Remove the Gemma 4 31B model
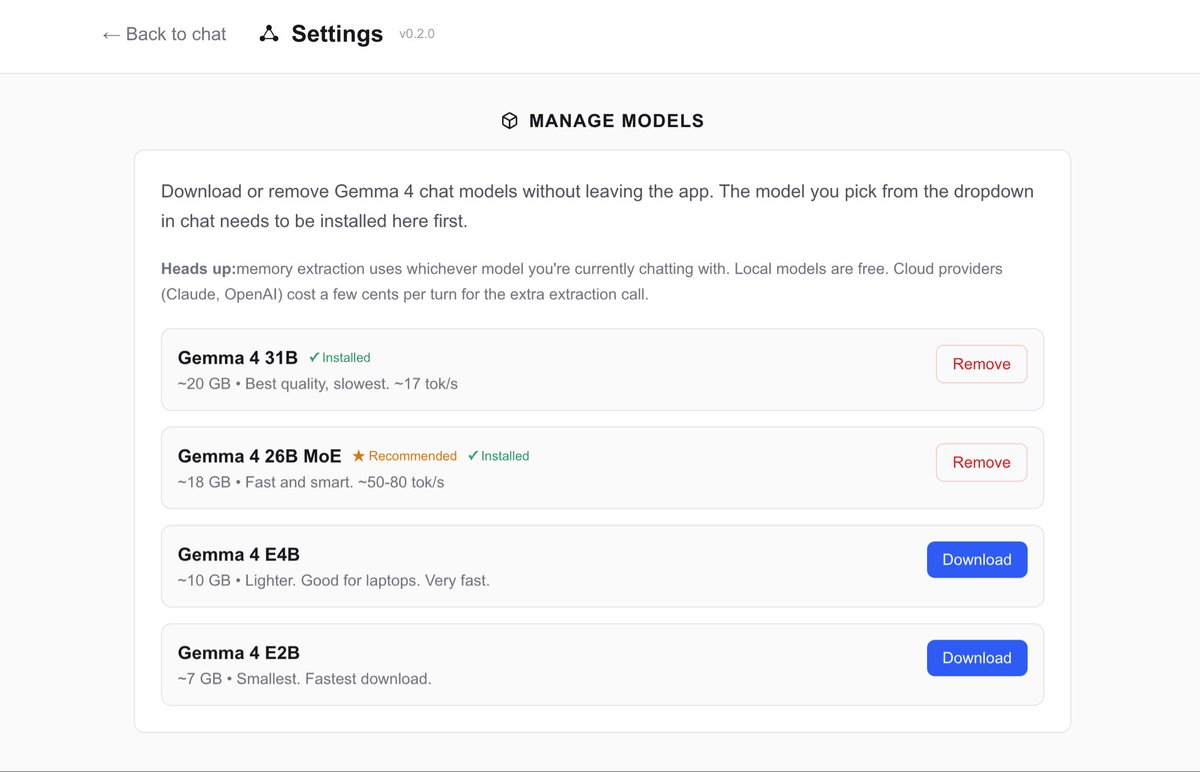This screenshot has width=1200, height=772. click(981, 364)
